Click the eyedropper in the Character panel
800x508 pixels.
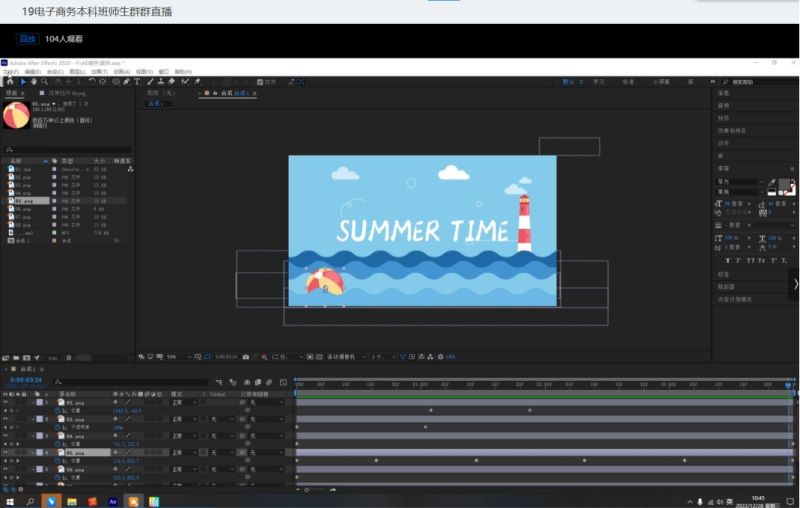(771, 184)
